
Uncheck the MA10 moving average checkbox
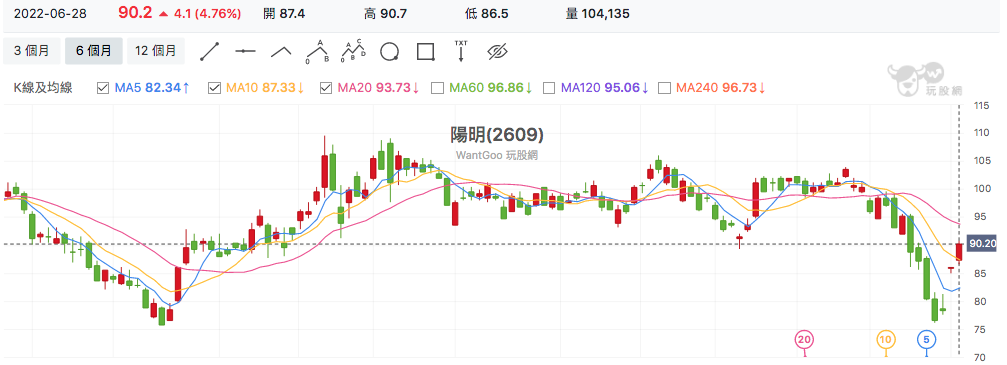215,88
